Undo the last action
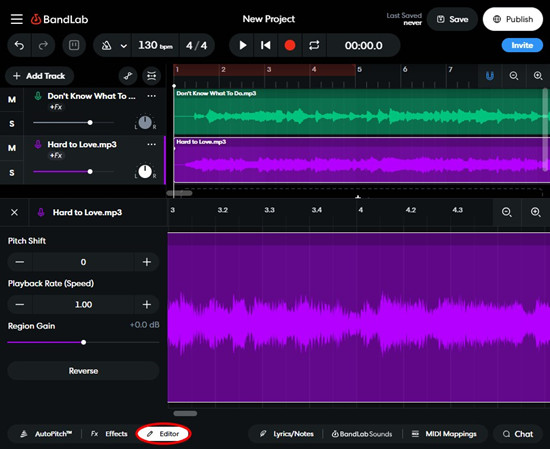 pos(19,45)
